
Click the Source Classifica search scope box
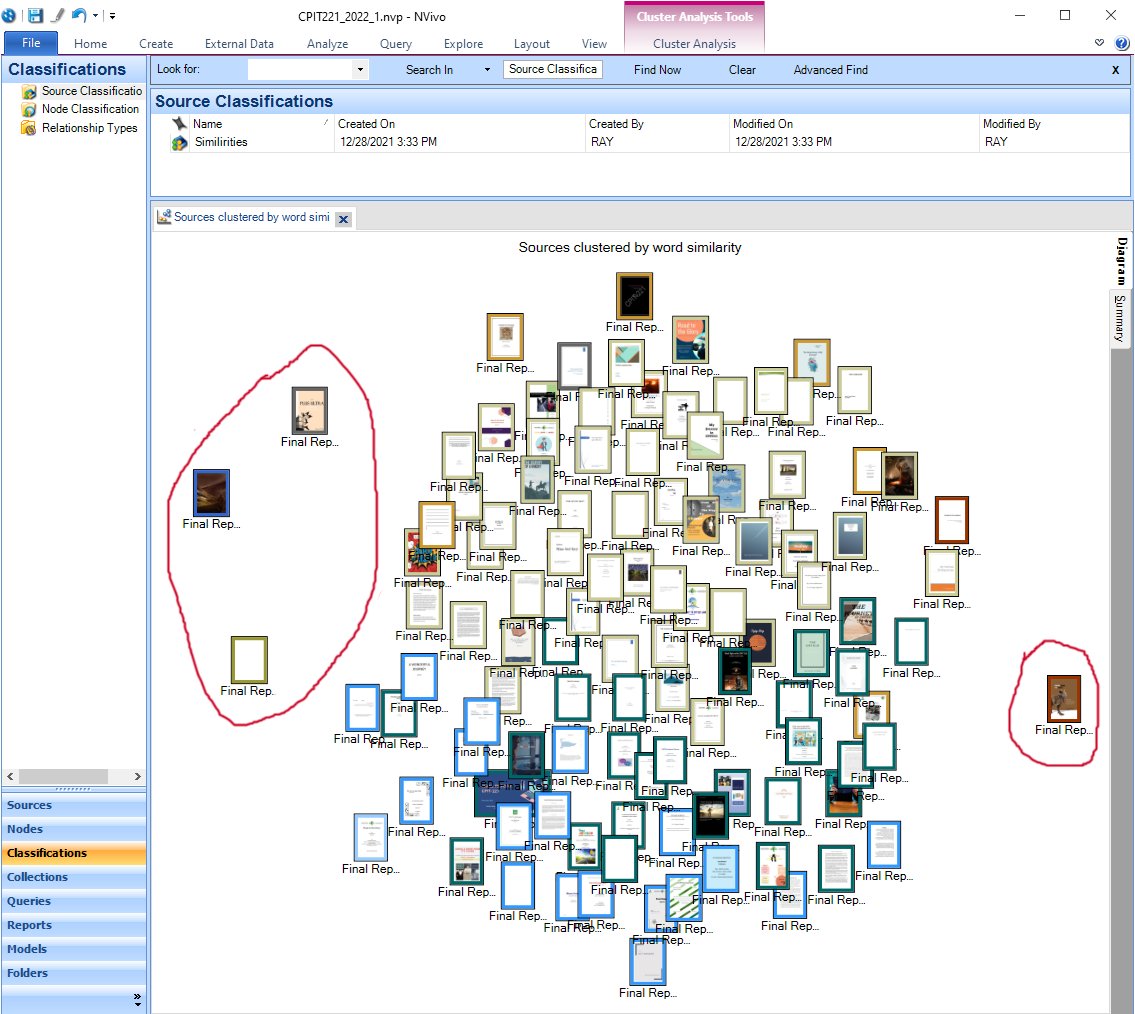click(x=552, y=69)
